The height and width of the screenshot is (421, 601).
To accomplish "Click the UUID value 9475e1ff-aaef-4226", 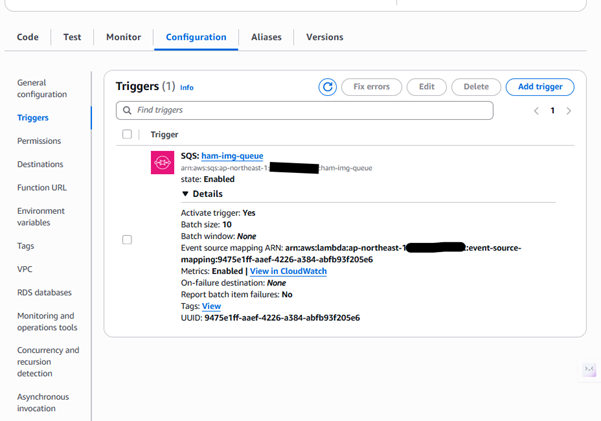I will tap(282, 318).
